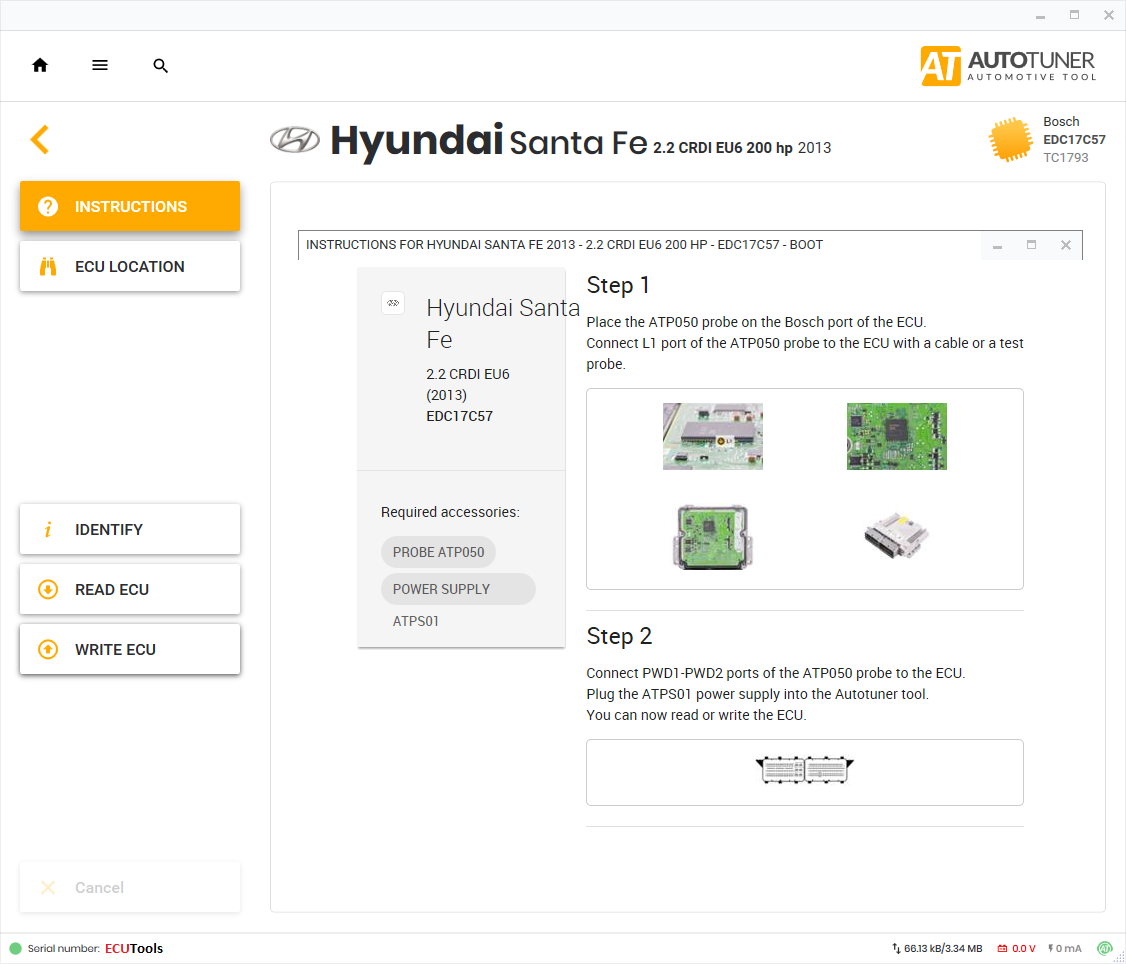The width and height of the screenshot is (1126, 964).
Task: Click the connection status icon bottom right
Action: 1104,948
